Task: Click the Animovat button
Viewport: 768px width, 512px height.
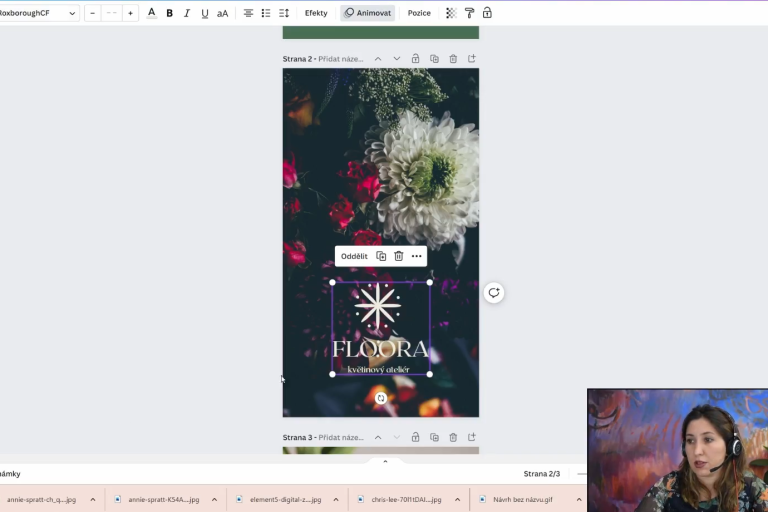Action: point(367,13)
